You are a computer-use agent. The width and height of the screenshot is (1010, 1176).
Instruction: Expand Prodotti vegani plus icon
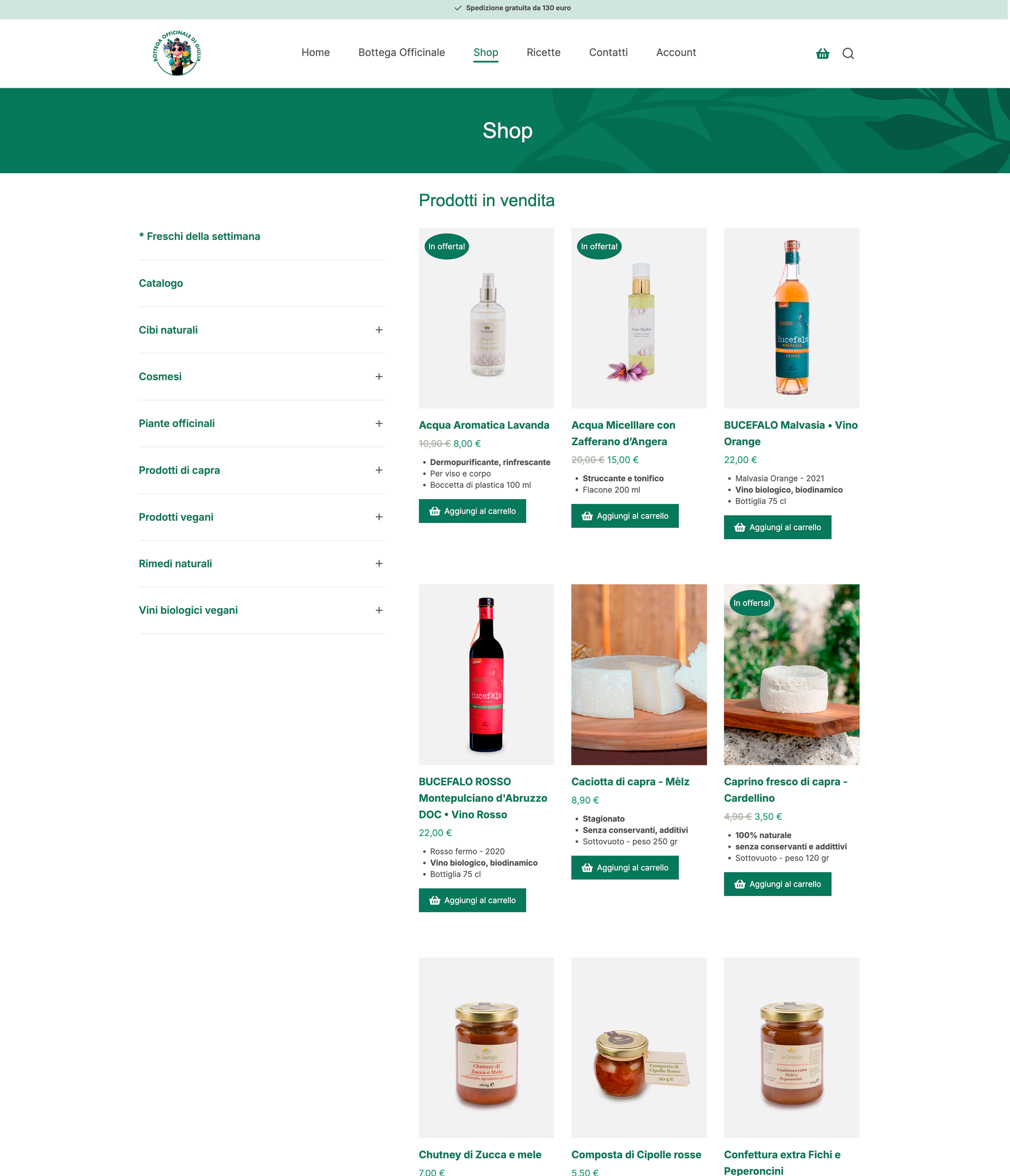click(378, 517)
